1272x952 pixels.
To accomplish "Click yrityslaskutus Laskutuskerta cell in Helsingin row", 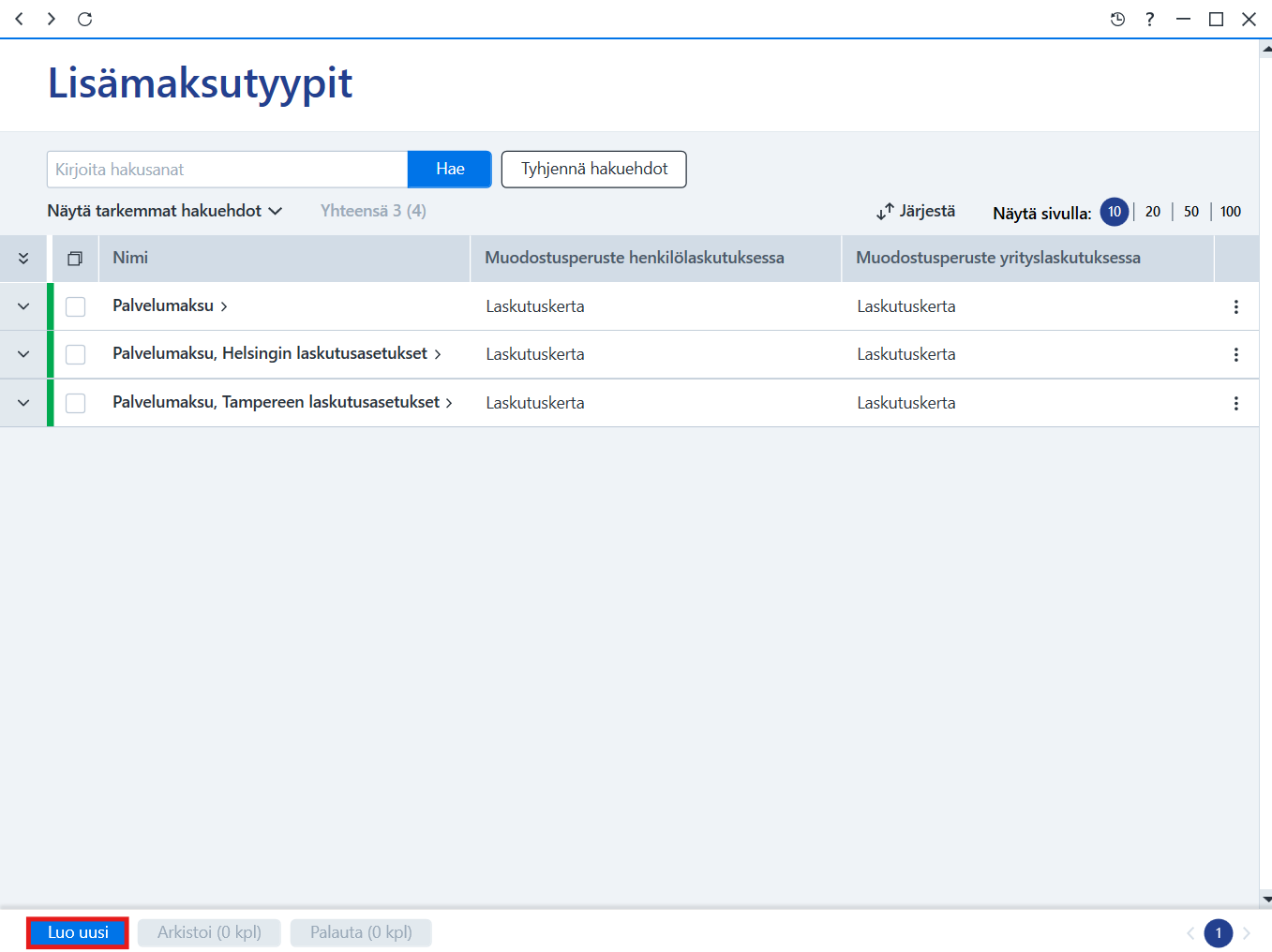I will click(x=906, y=354).
